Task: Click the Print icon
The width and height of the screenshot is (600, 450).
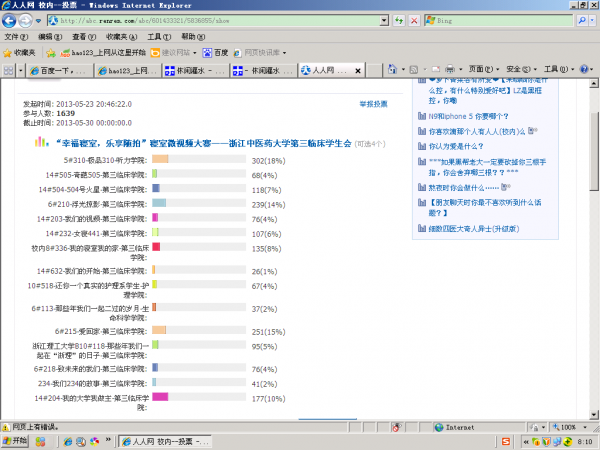Action: pos(450,69)
